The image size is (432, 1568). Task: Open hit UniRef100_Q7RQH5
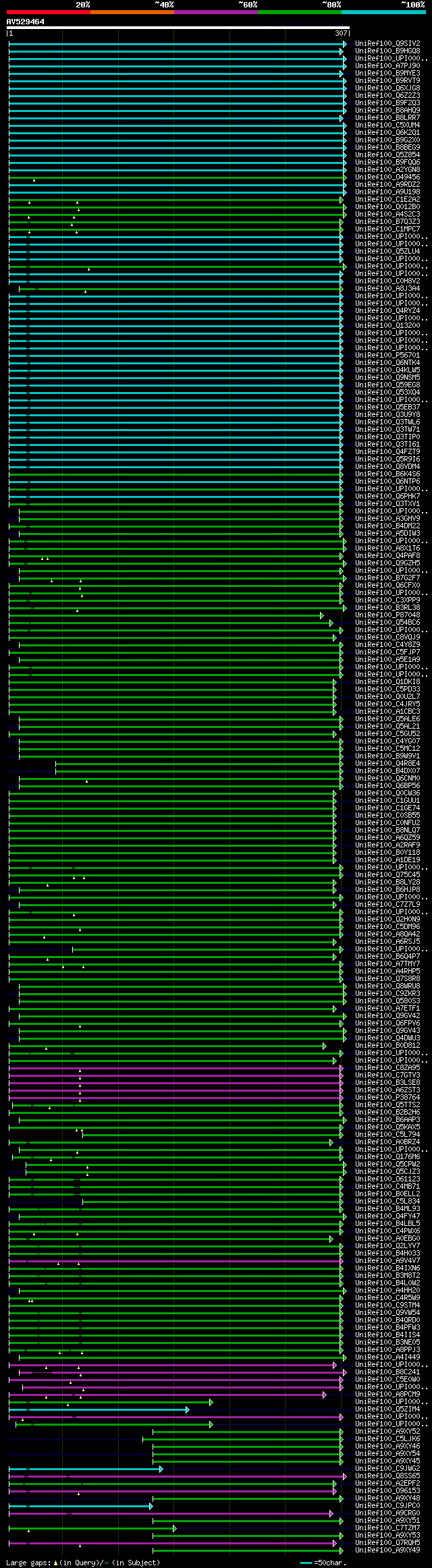[387, 1543]
